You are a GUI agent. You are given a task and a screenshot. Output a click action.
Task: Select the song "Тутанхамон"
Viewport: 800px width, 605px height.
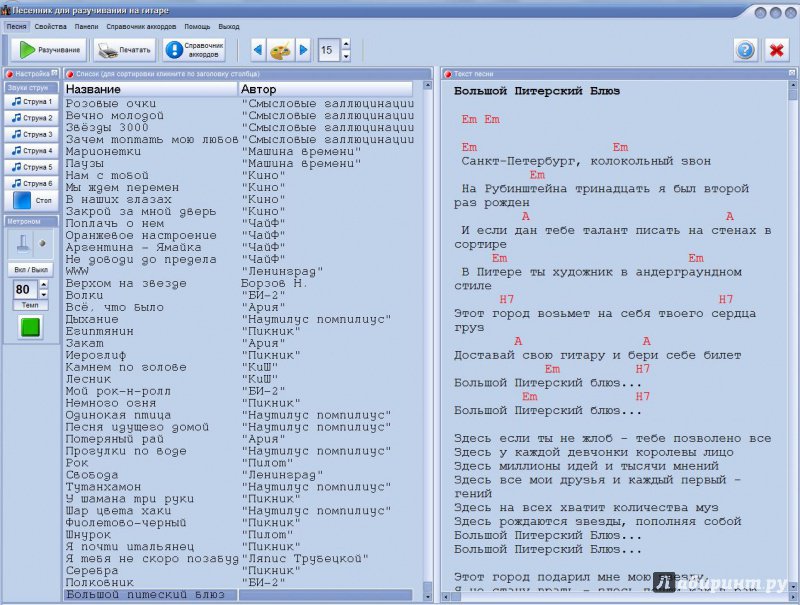click(103, 487)
